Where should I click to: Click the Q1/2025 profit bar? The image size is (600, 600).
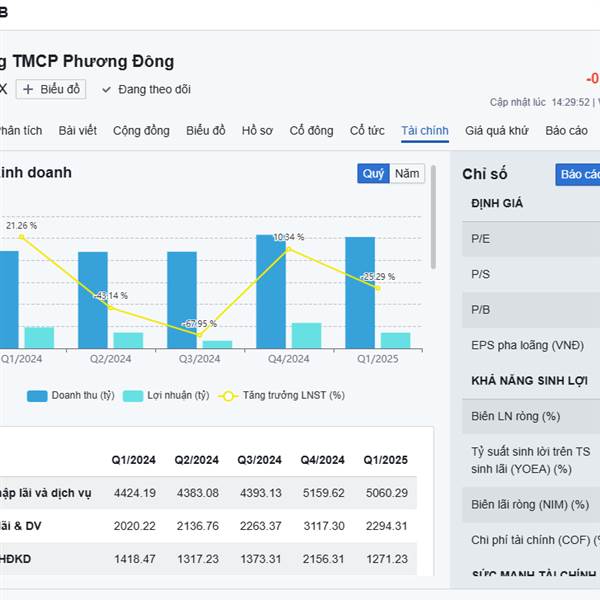395,341
